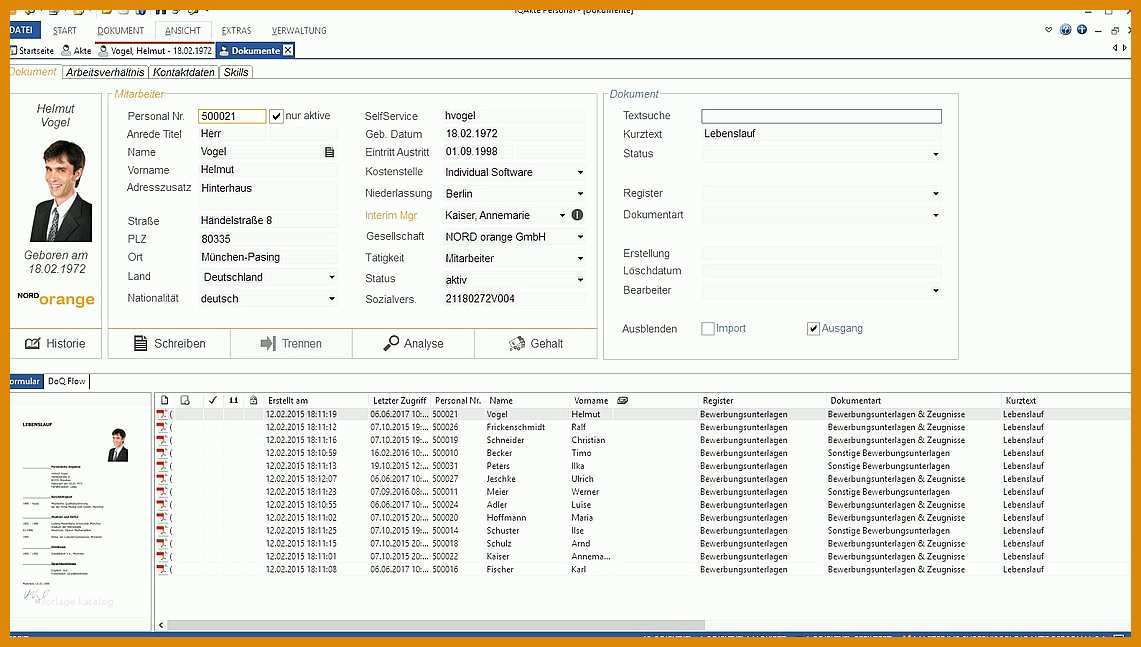Open the Land dropdown
Screen dimensions: 1141x647
[x=332, y=277]
